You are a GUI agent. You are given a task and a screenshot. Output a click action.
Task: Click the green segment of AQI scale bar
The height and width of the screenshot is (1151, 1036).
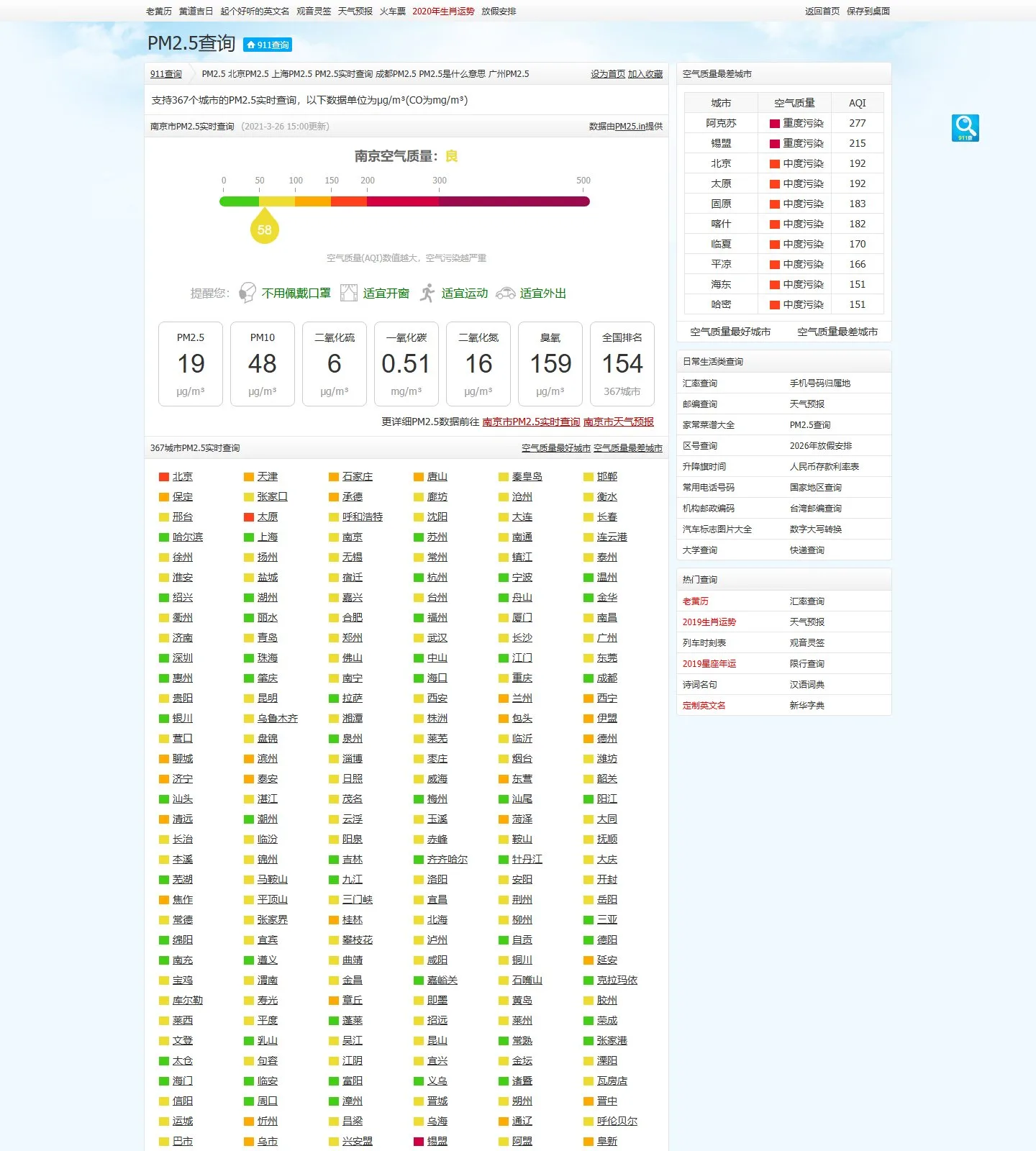click(x=239, y=201)
